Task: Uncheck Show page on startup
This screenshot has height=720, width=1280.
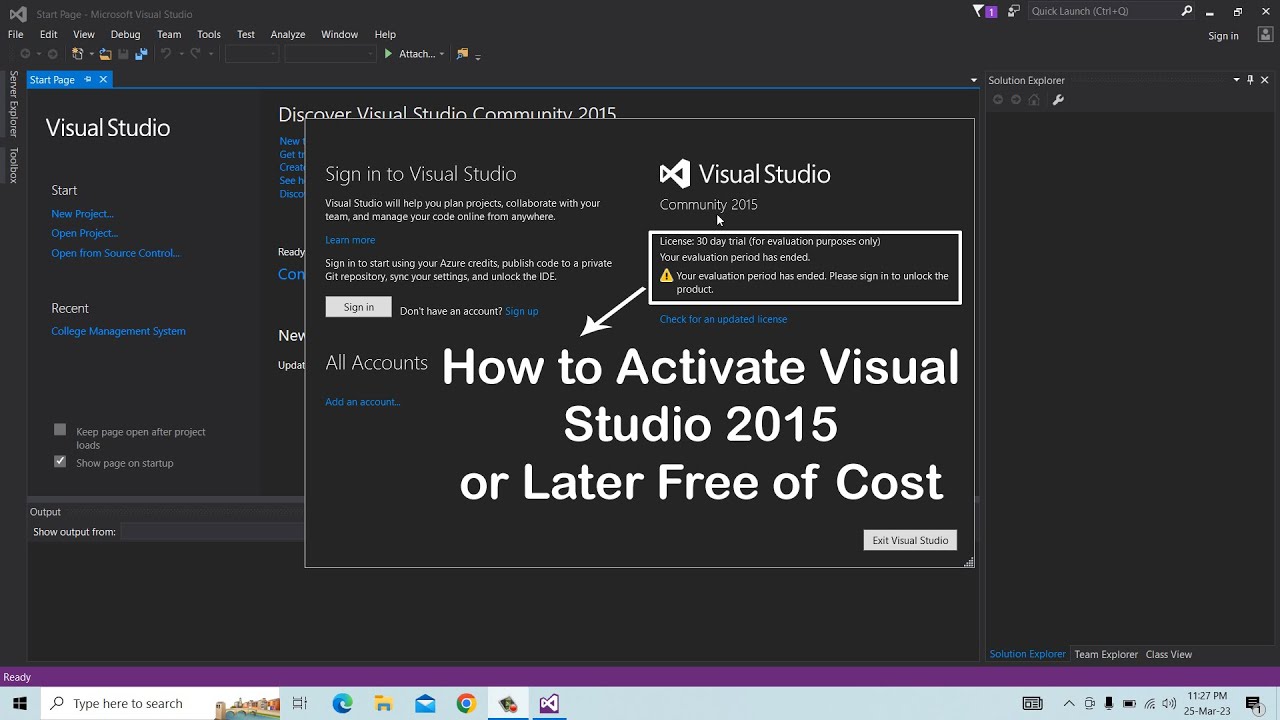Action: (60, 462)
